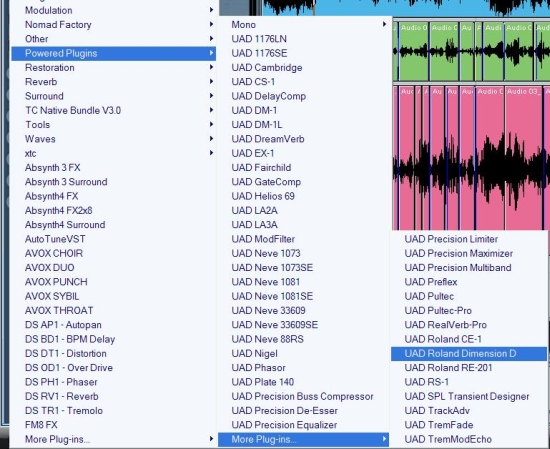Load UAD Nigel guitar plugin
The height and width of the screenshot is (449, 550).
tap(303, 354)
